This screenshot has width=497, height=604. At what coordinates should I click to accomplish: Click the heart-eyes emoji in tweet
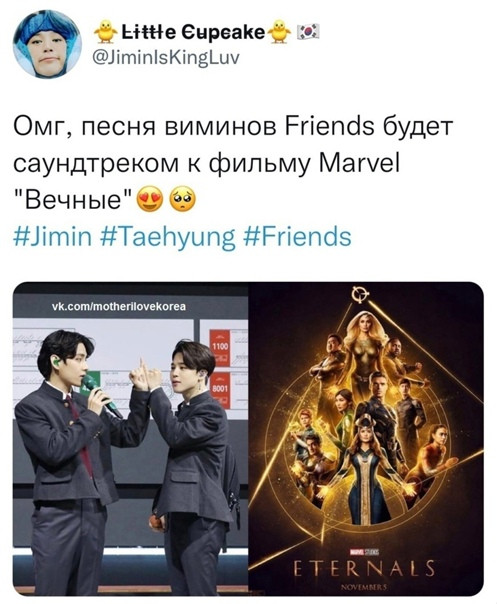point(151,200)
